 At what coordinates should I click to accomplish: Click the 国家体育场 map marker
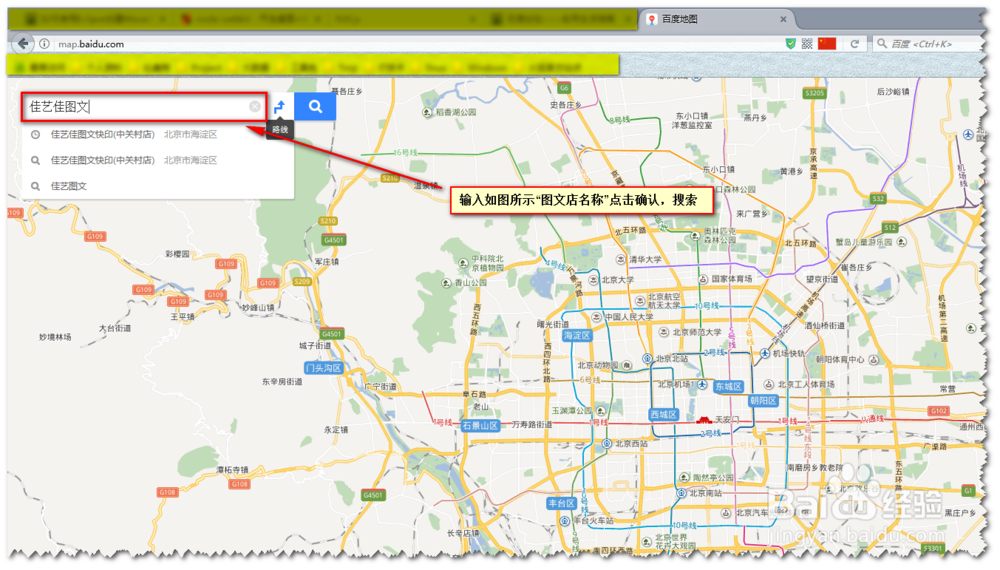pos(703,279)
